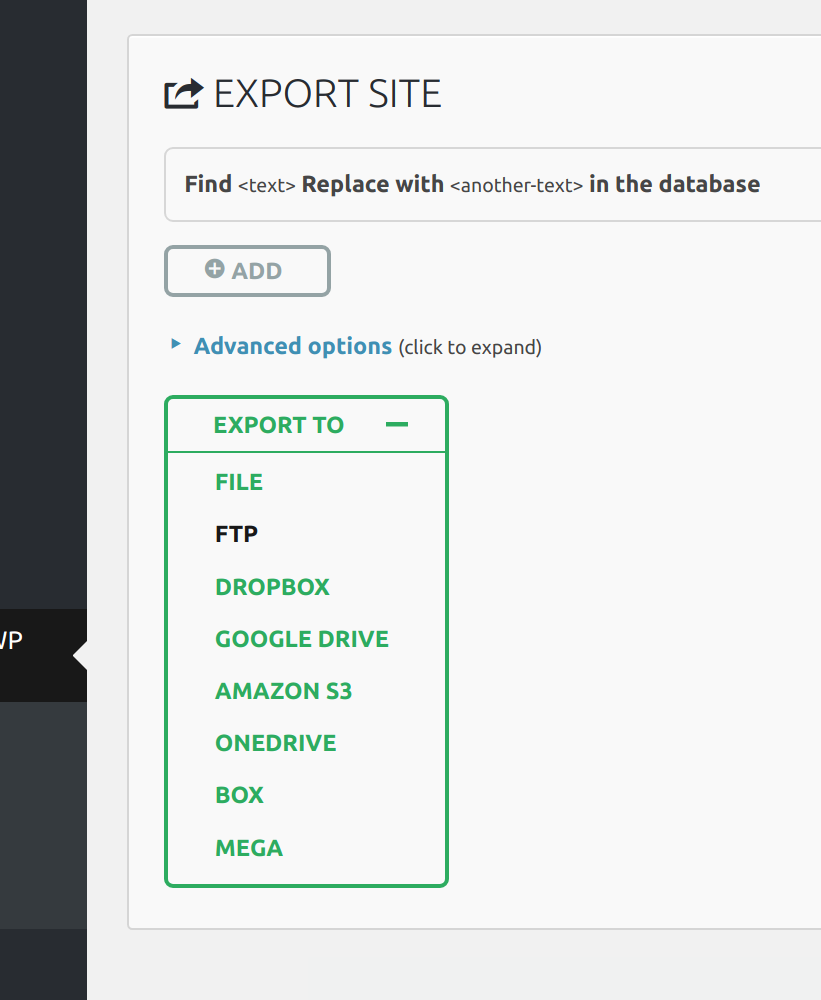Select GOOGLE DRIVE export option
Viewport: 821px width, 1000px height.
[302, 639]
